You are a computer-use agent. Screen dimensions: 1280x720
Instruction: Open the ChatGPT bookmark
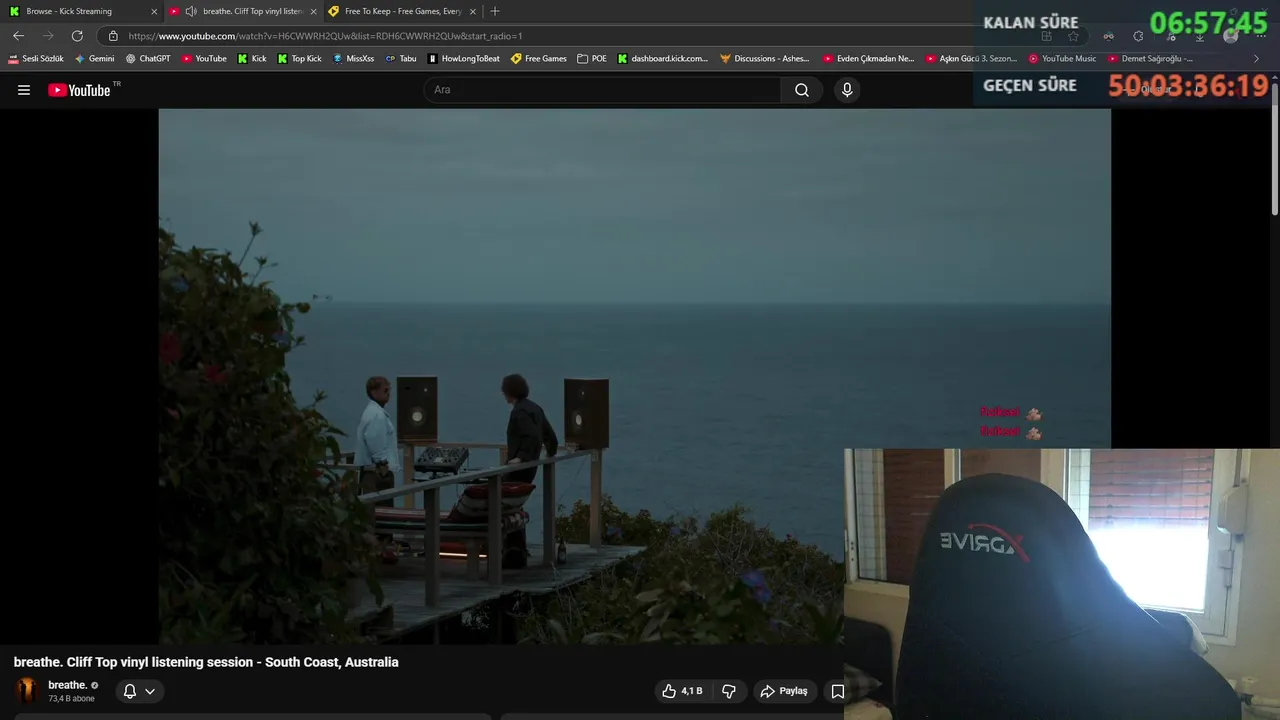tap(148, 59)
